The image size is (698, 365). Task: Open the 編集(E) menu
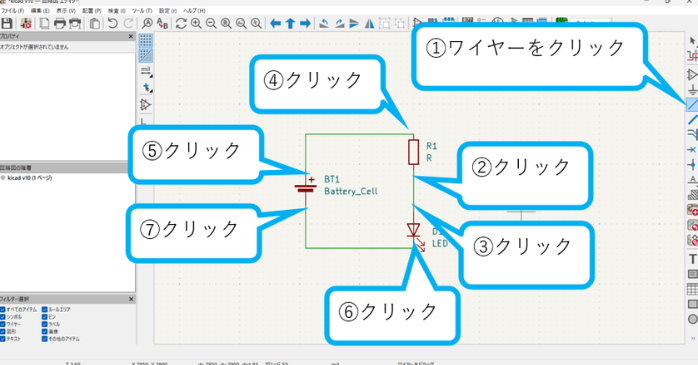[x=40, y=10]
